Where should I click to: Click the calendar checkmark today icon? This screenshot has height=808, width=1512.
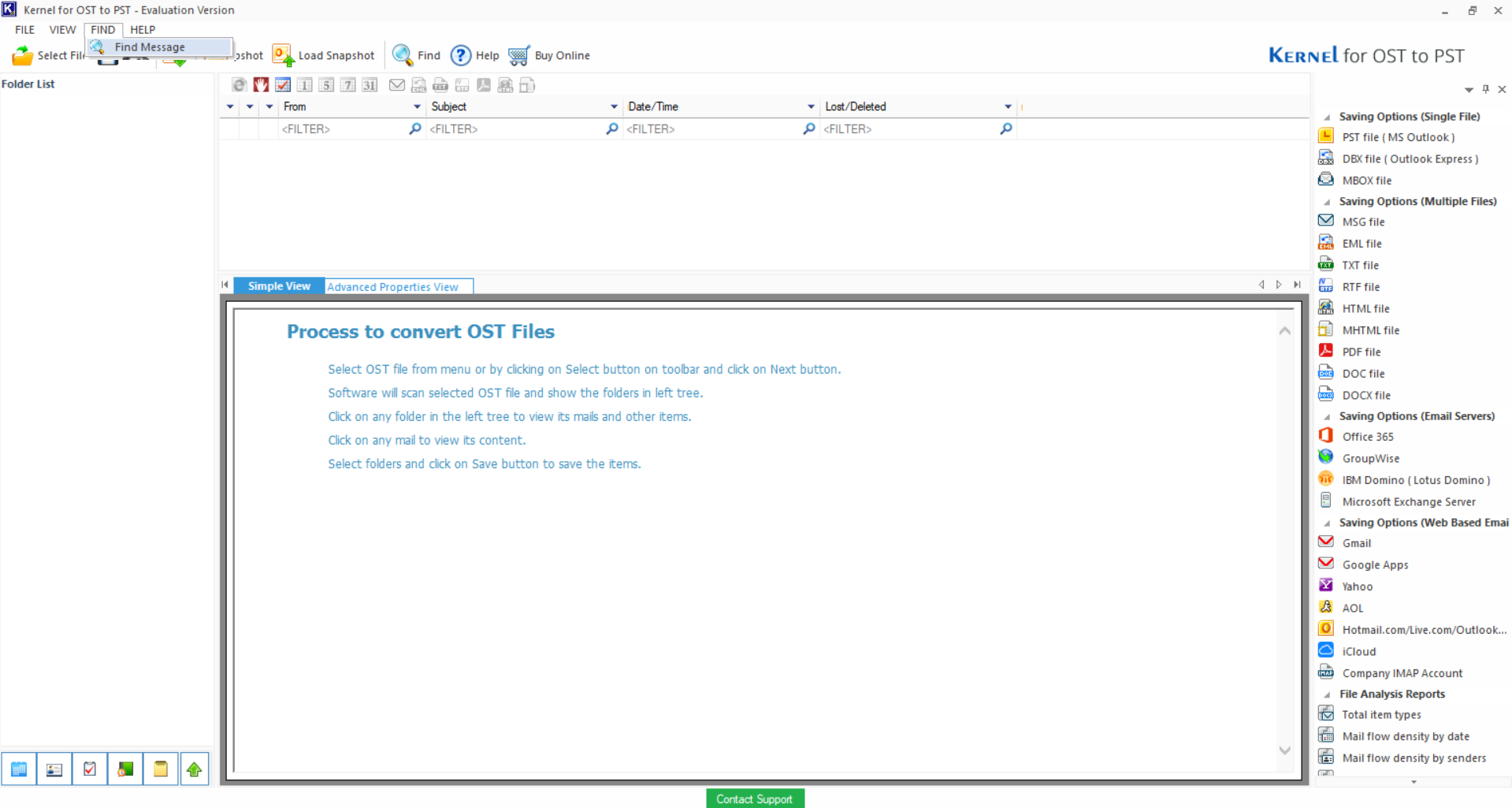(283, 85)
